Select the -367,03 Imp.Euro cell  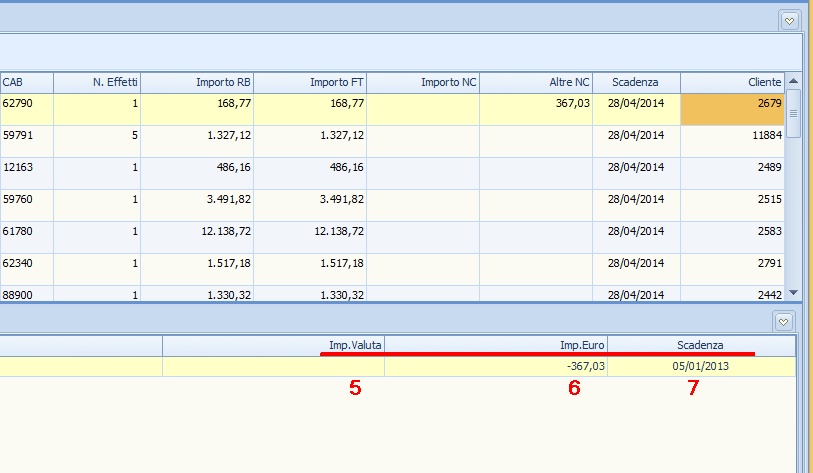tap(496, 367)
